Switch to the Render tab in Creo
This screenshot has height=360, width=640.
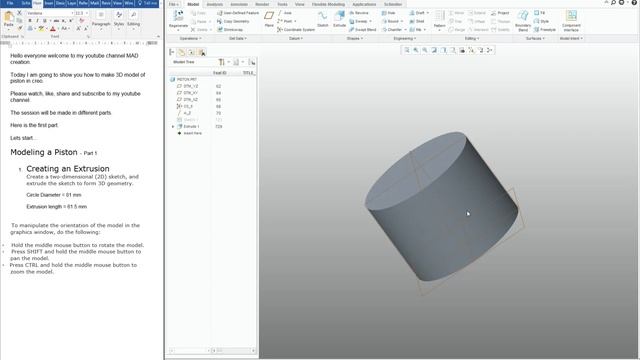(x=262, y=4)
